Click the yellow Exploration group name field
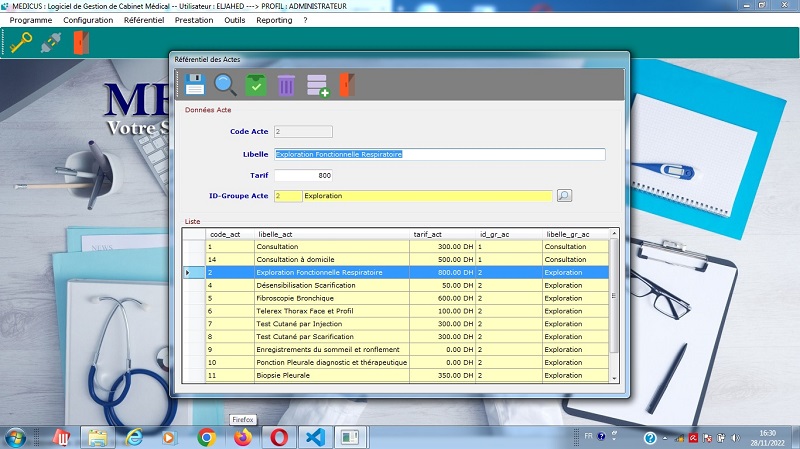 pos(428,196)
